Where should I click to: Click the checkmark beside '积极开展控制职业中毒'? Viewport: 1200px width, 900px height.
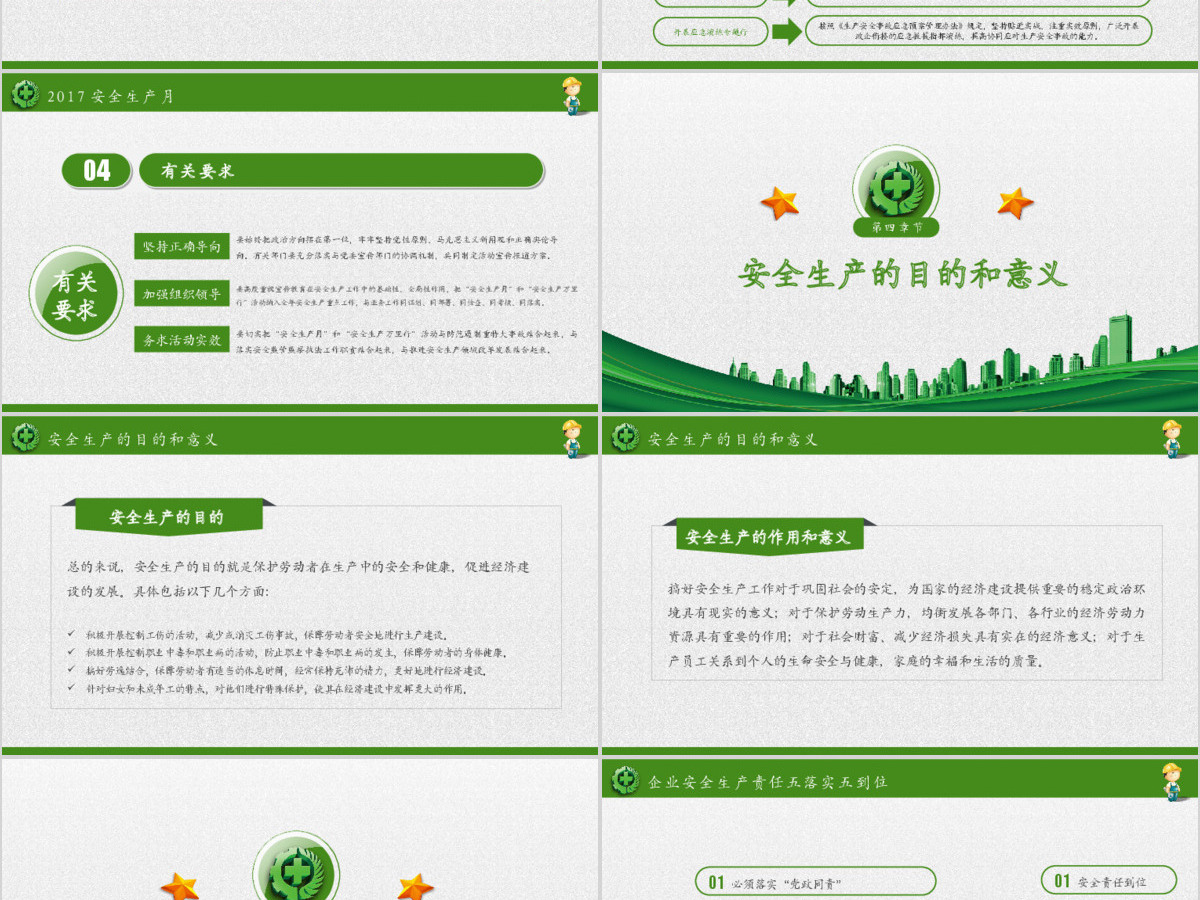[71, 652]
